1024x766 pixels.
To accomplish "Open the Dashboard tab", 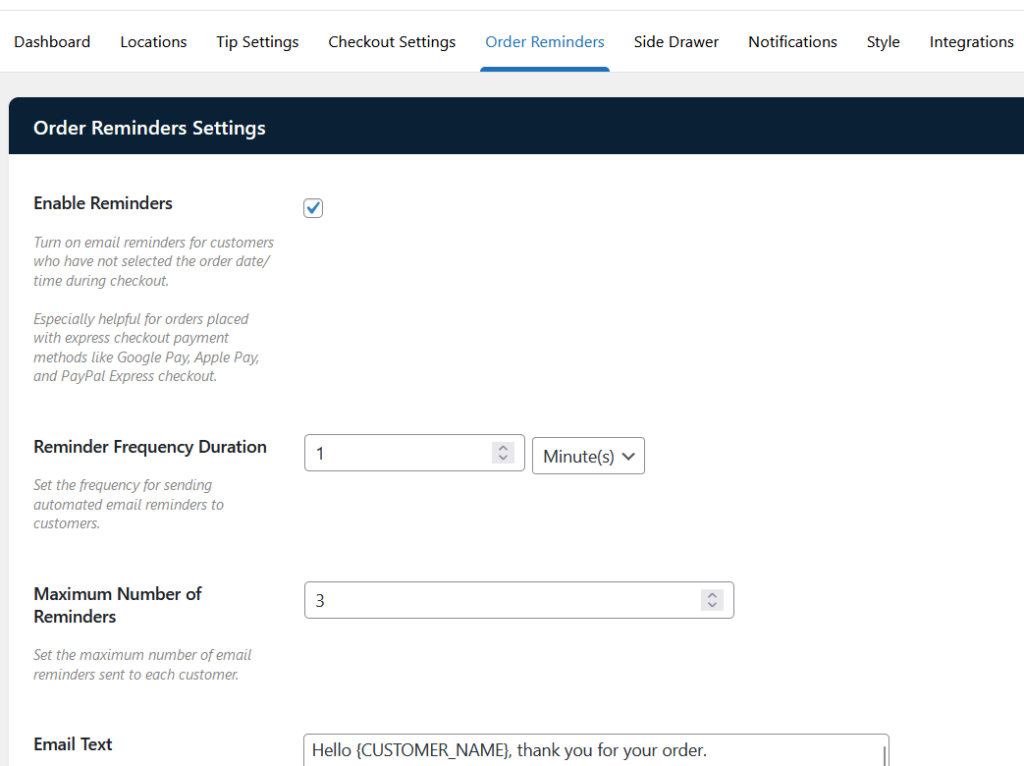I will click(x=52, y=42).
